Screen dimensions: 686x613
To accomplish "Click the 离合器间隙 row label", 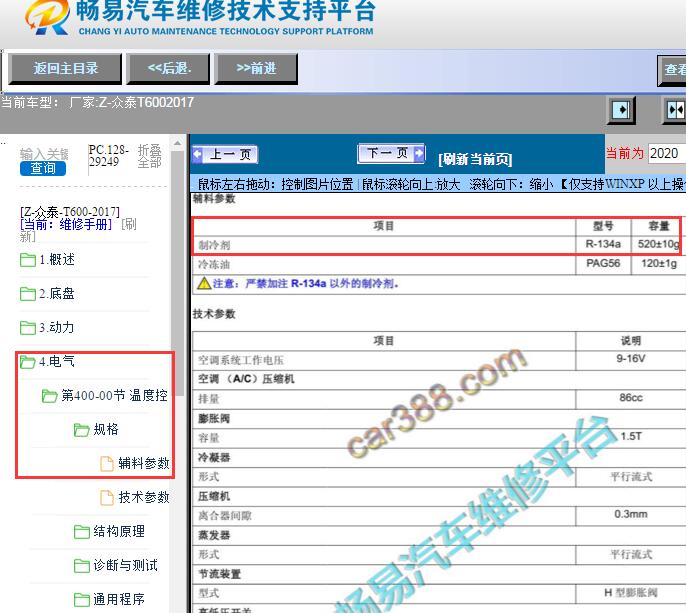I will coord(225,516).
